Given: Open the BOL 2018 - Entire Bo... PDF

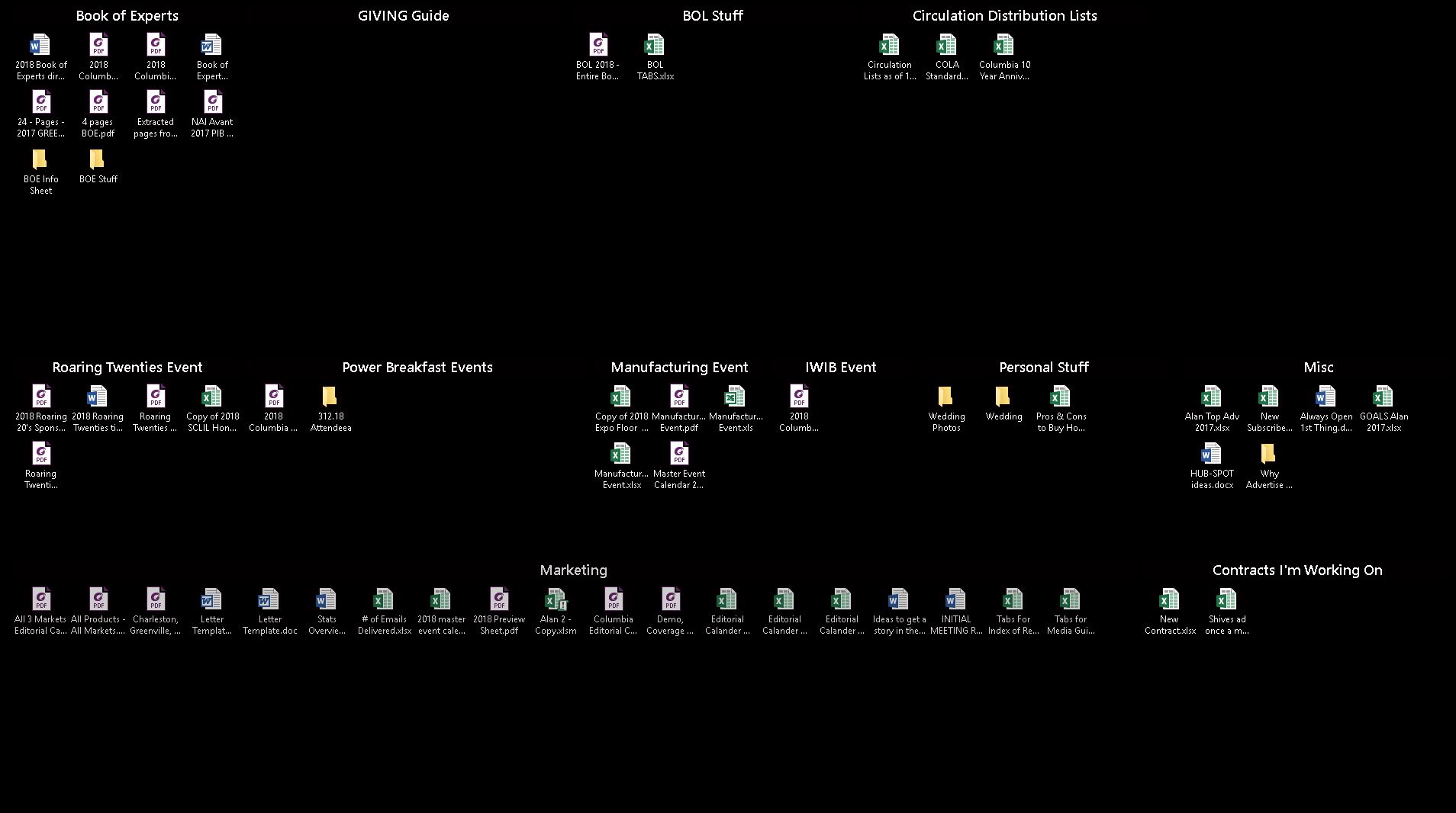Looking at the screenshot, I should (598, 56).
